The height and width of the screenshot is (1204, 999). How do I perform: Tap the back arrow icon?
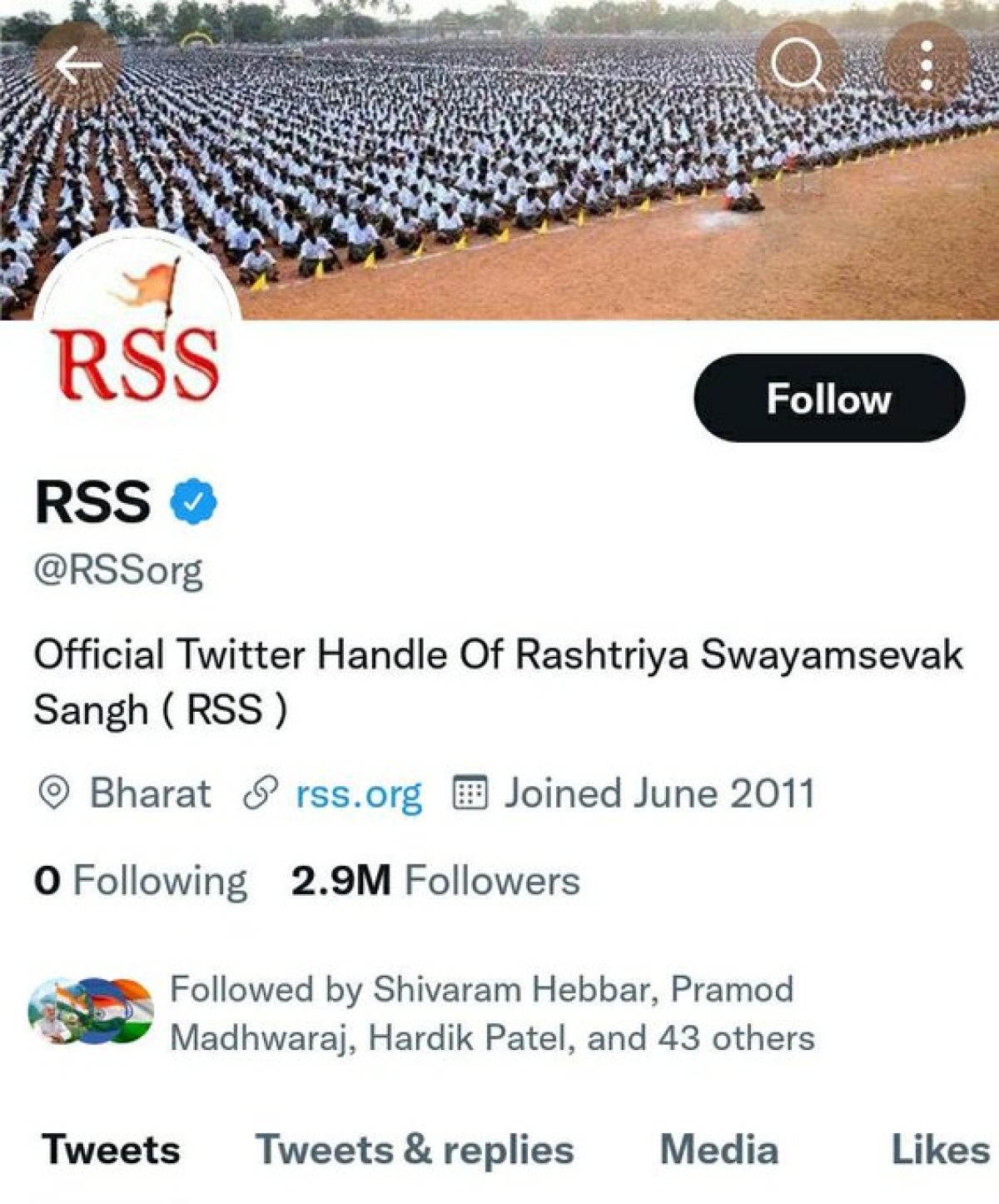77,65
